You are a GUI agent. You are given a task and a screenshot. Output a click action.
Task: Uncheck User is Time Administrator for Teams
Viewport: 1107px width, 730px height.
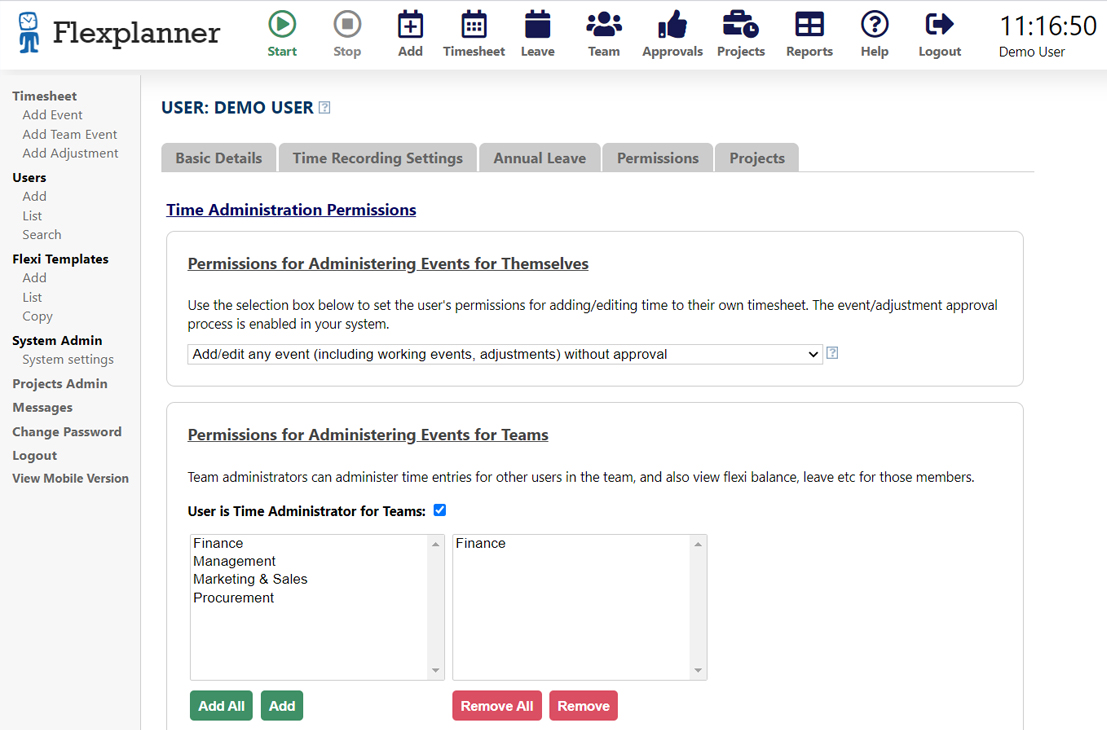point(440,510)
